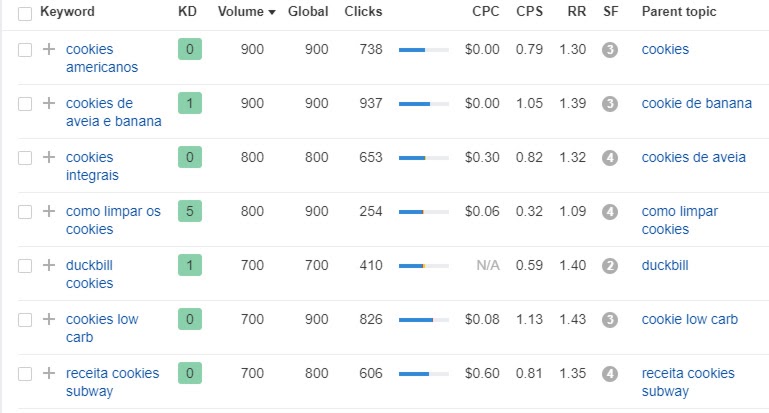The width and height of the screenshot is (769, 413).
Task: Click the clicks bar for cookies integrais
Action: tap(424, 158)
